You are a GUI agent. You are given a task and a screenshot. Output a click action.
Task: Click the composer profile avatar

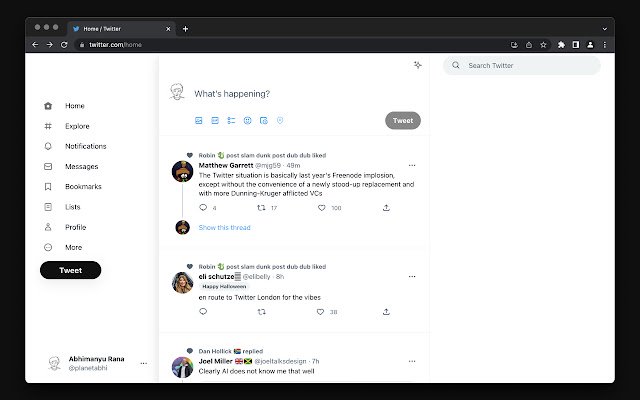point(177,92)
